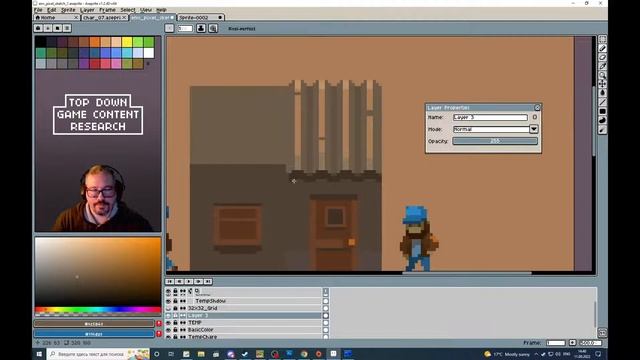Click the Frame number field
This screenshot has width=640, height=360.
click(x=556, y=343)
